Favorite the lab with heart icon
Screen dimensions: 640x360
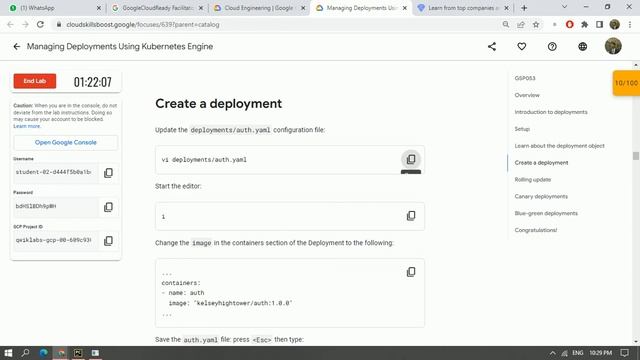pyautogui.click(x=522, y=47)
